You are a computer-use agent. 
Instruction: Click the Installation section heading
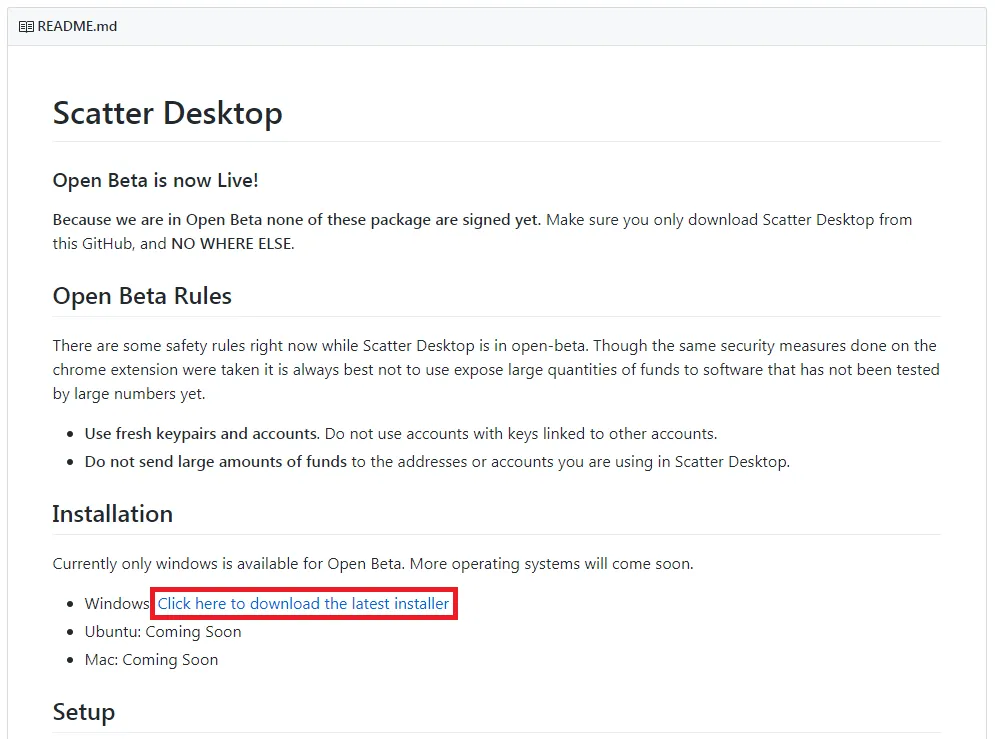[112, 514]
